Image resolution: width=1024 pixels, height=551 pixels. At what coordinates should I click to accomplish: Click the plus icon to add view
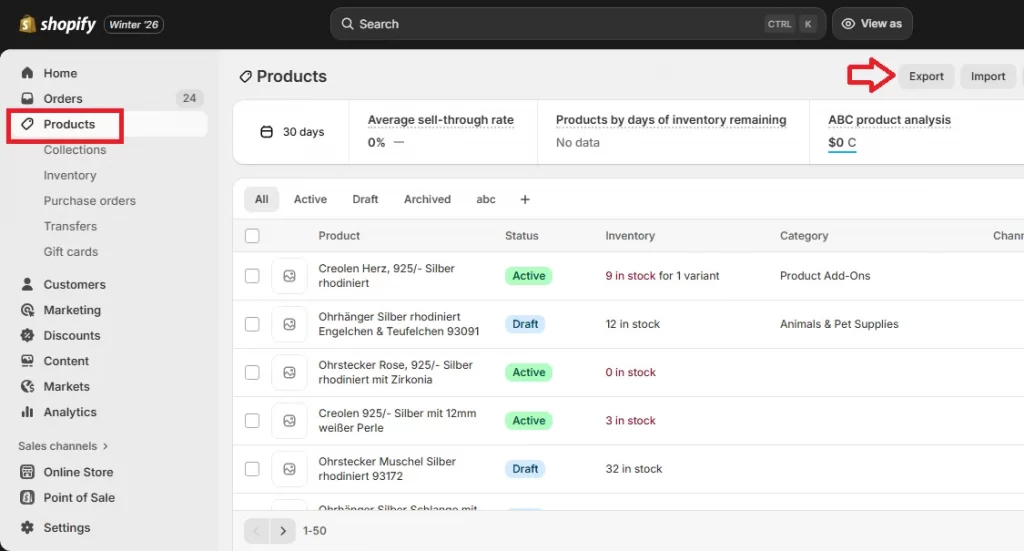[524, 199]
